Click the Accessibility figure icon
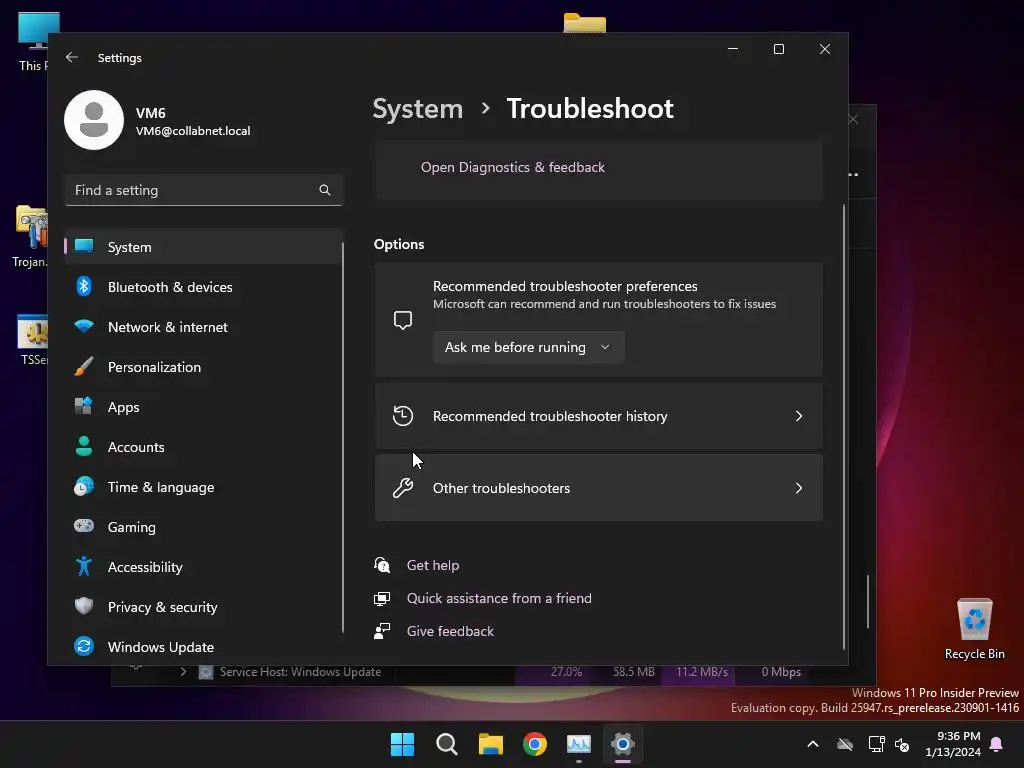 (x=84, y=566)
